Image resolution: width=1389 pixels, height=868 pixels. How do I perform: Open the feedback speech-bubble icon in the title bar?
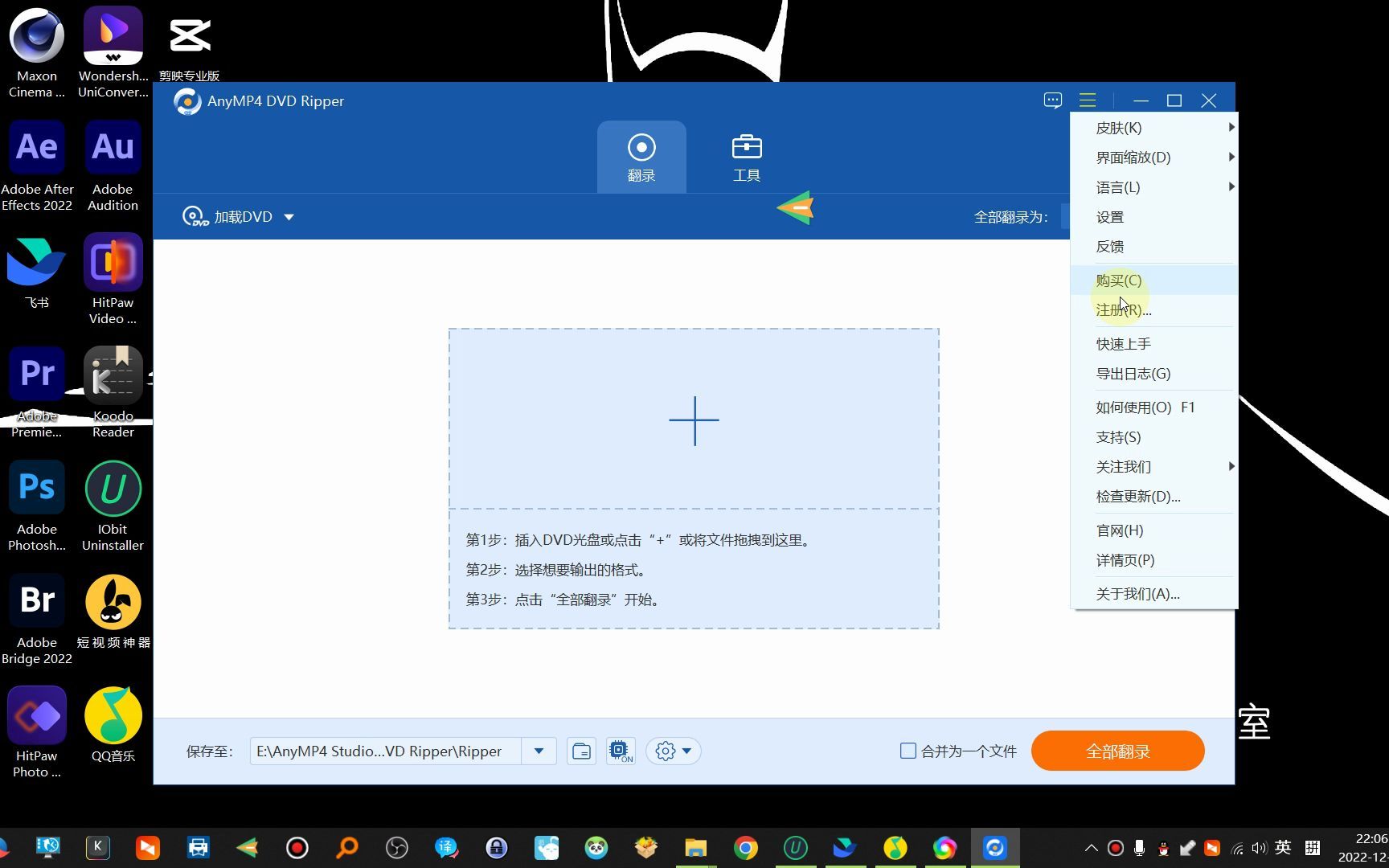click(1052, 100)
